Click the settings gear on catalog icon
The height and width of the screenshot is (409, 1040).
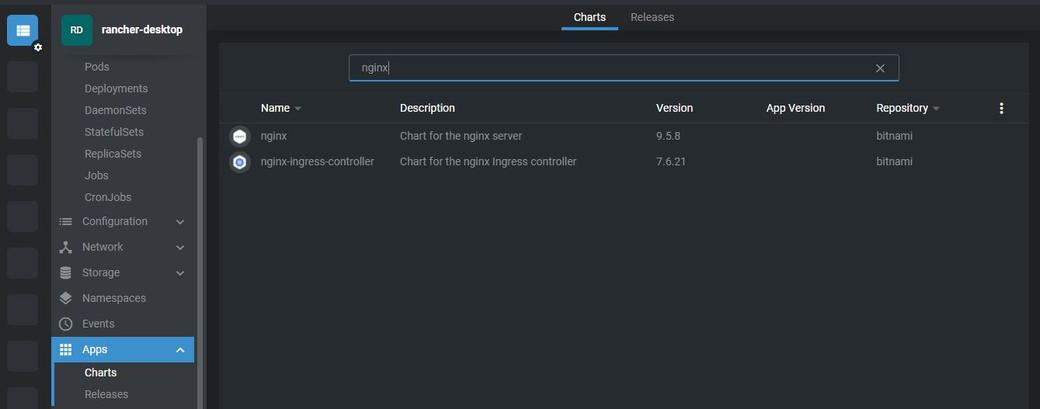(x=38, y=48)
